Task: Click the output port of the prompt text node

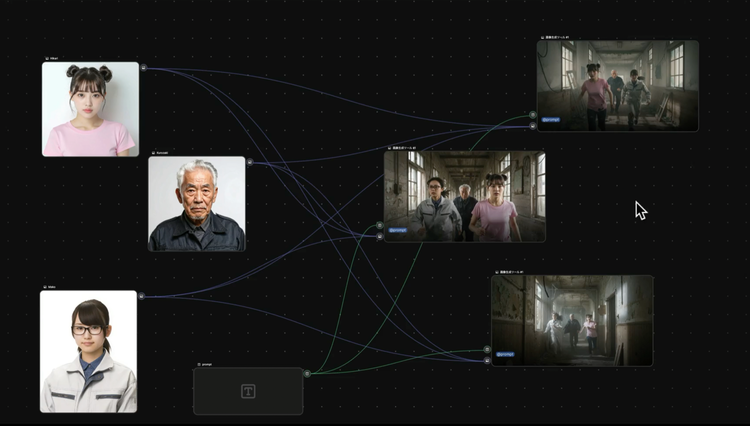Action: (307, 374)
